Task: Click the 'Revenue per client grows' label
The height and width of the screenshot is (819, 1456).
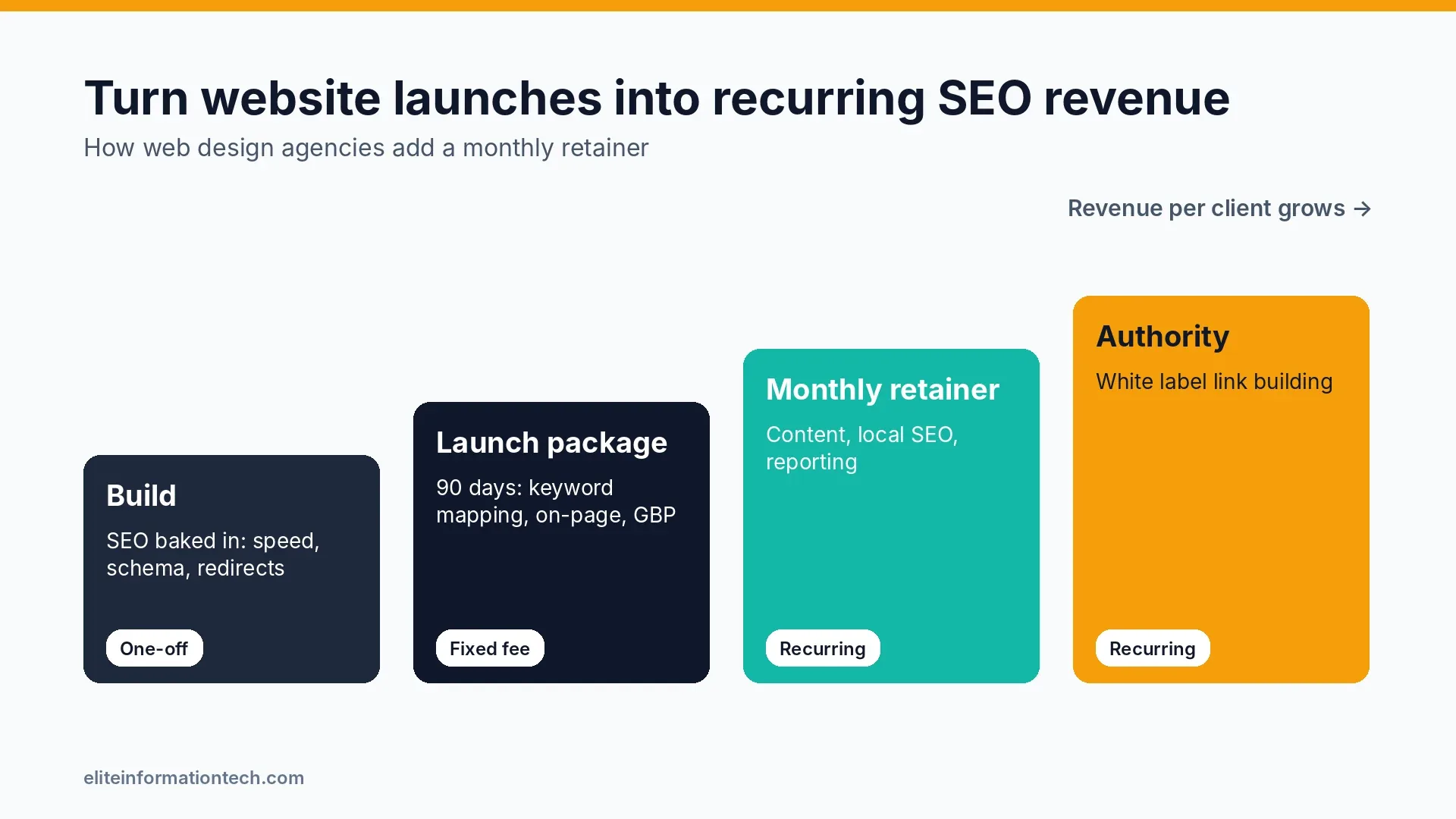Action: [x=1219, y=209]
